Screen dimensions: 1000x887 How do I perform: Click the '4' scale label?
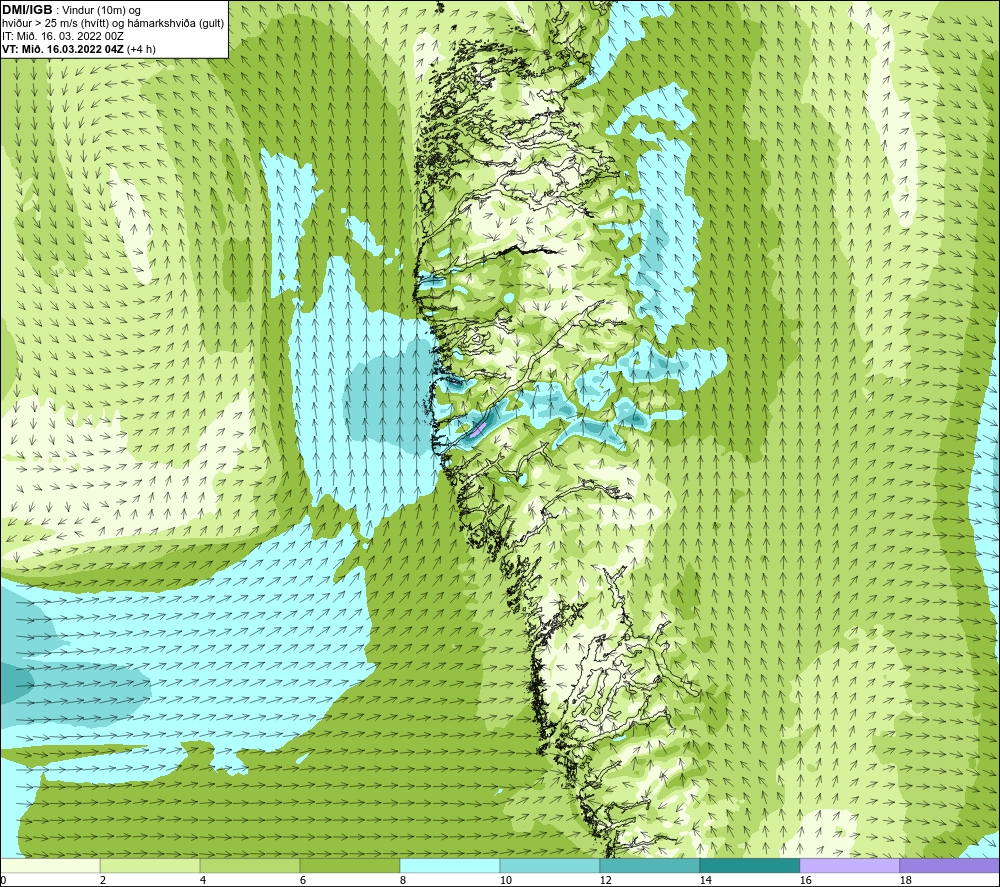203,880
